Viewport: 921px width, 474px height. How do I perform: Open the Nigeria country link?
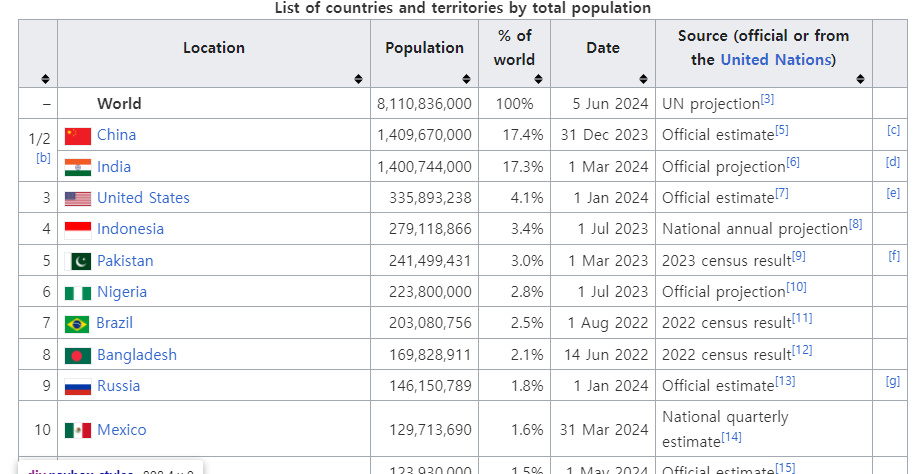click(x=121, y=292)
